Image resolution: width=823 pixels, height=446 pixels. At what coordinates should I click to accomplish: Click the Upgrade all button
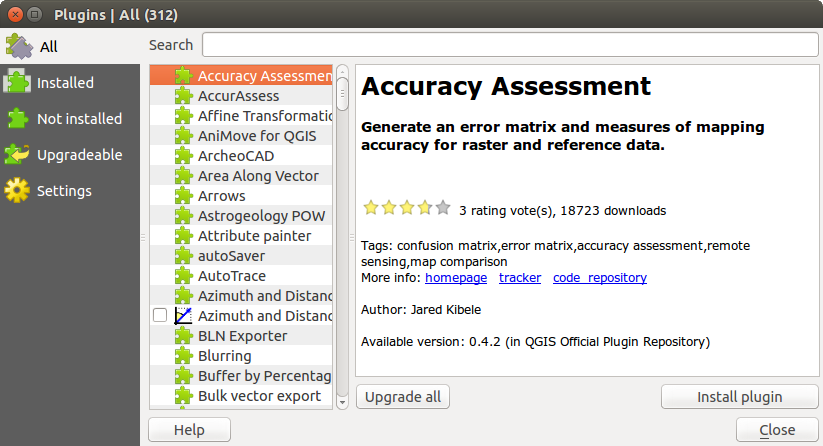click(x=403, y=397)
